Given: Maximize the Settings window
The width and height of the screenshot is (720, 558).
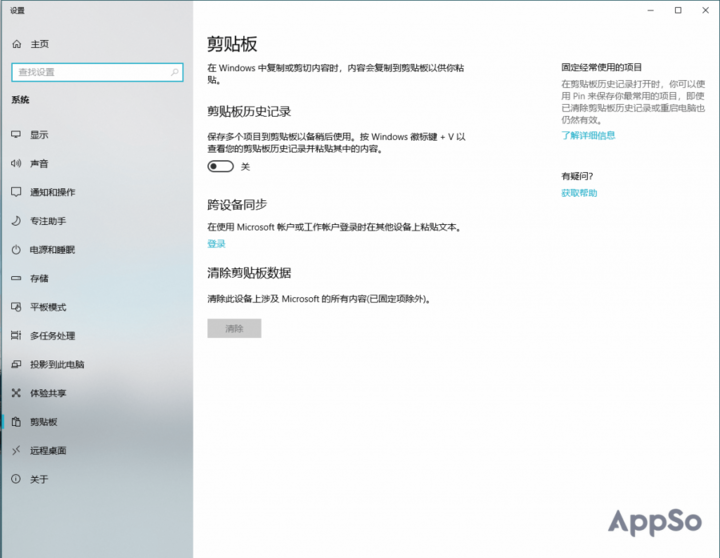Looking at the screenshot, I should click(x=678, y=10).
